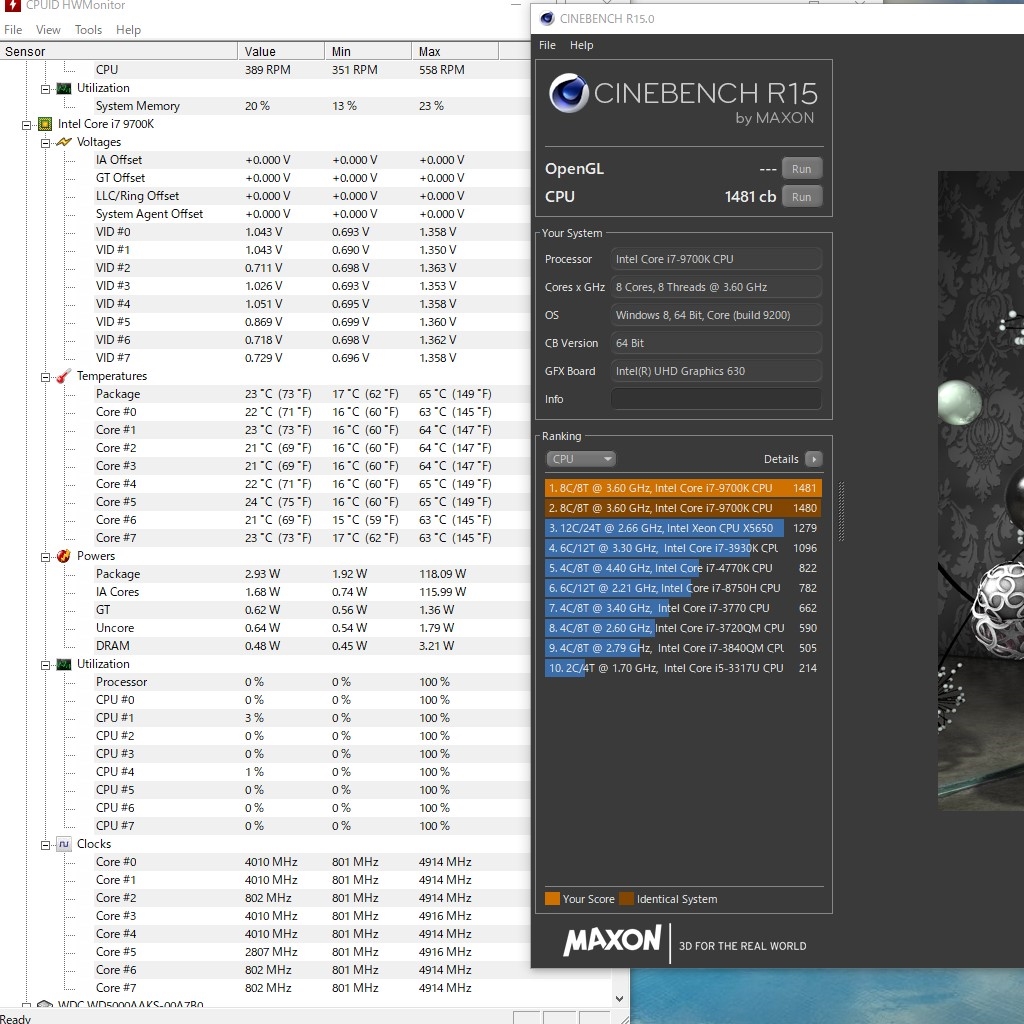Open HWMonitor File menu

13,29
